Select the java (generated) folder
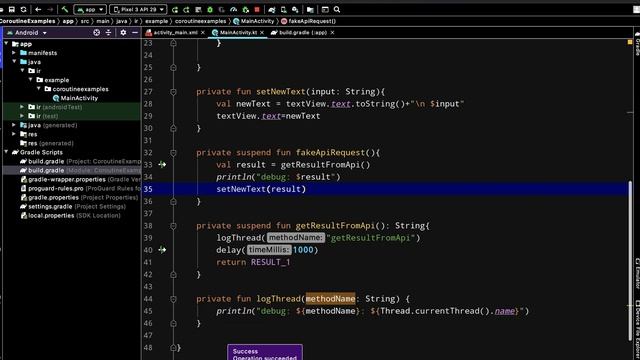This screenshot has width=640, height=360. [49, 125]
